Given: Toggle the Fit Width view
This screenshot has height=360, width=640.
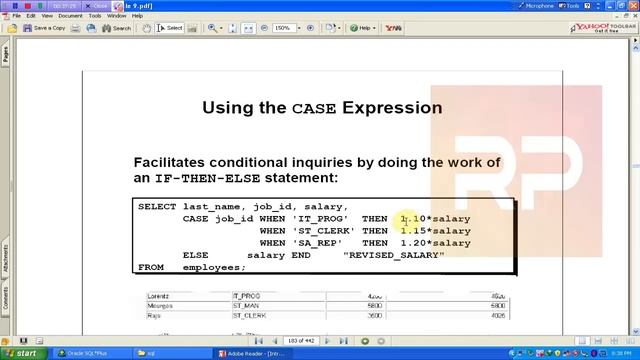Looking at the screenshot, I should [248, 28].
